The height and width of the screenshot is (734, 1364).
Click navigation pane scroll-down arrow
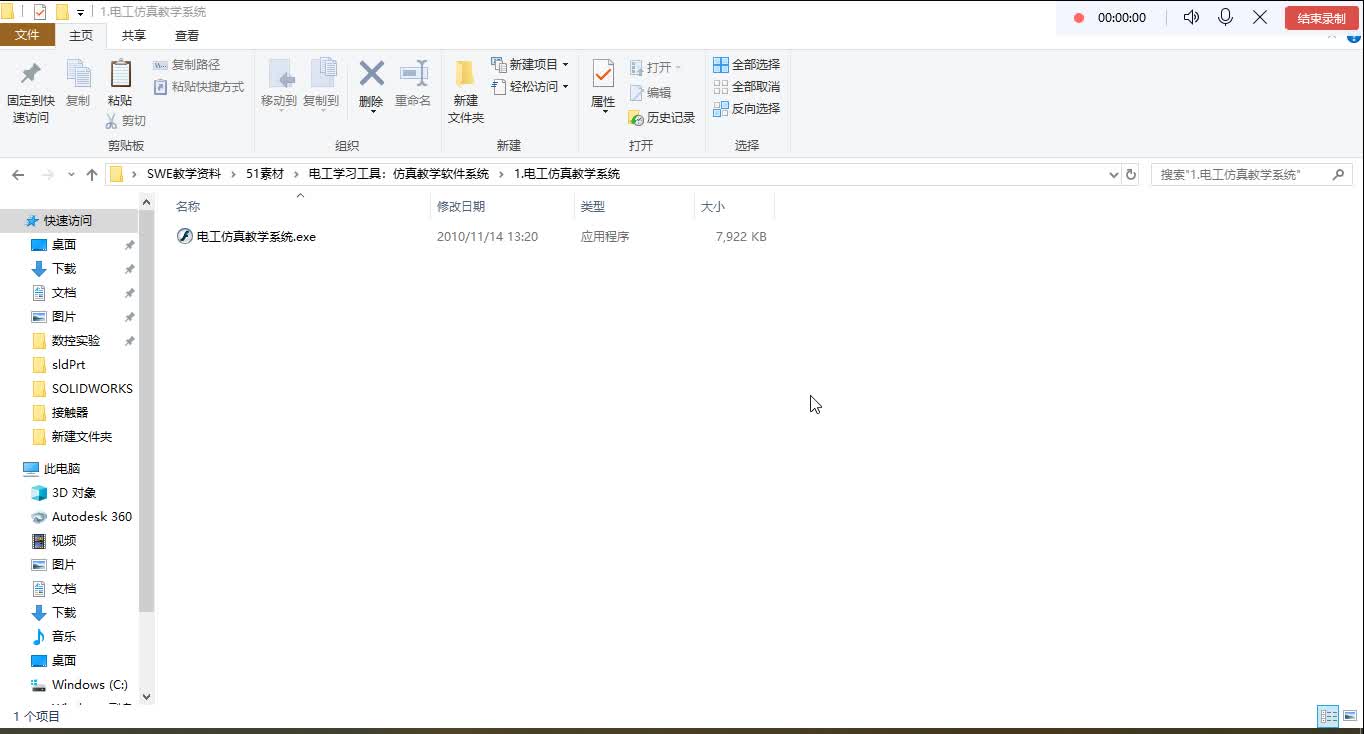pyautogui.click(x=147, y=697)
